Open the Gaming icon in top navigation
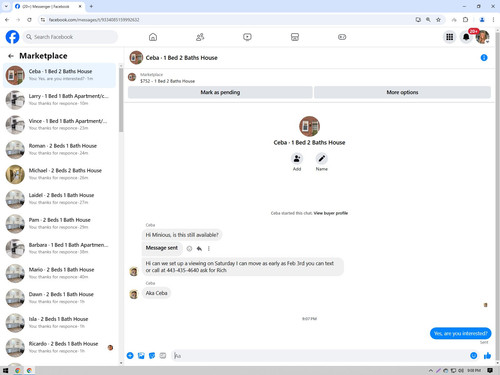The width and height of the screenshot is (500, 375). tap(342, 37)
